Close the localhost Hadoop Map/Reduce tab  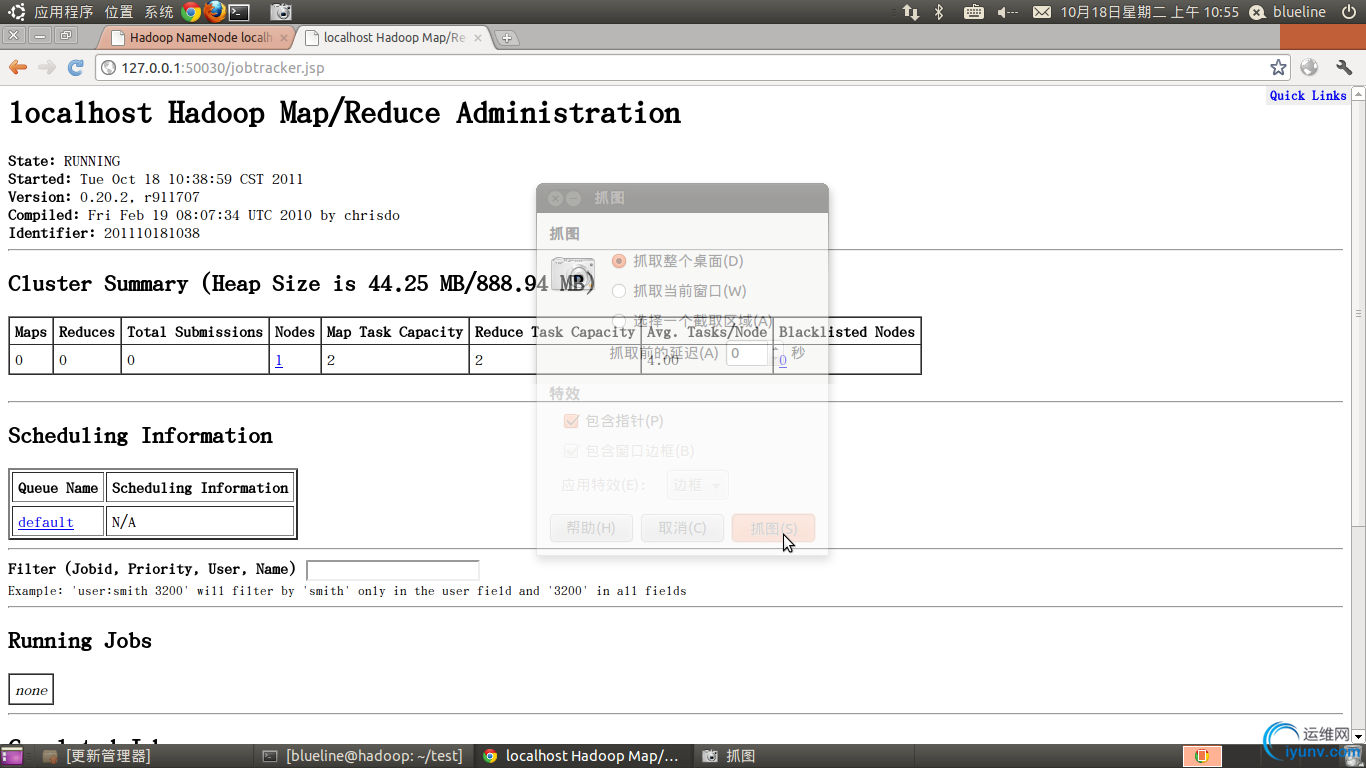479,38
